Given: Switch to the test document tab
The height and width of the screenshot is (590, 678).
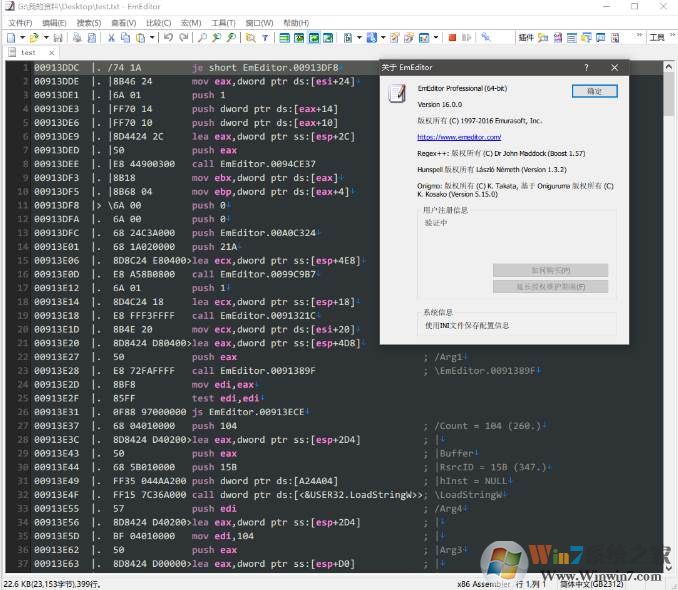Looking at the screenshot, I should coord(28,52).
